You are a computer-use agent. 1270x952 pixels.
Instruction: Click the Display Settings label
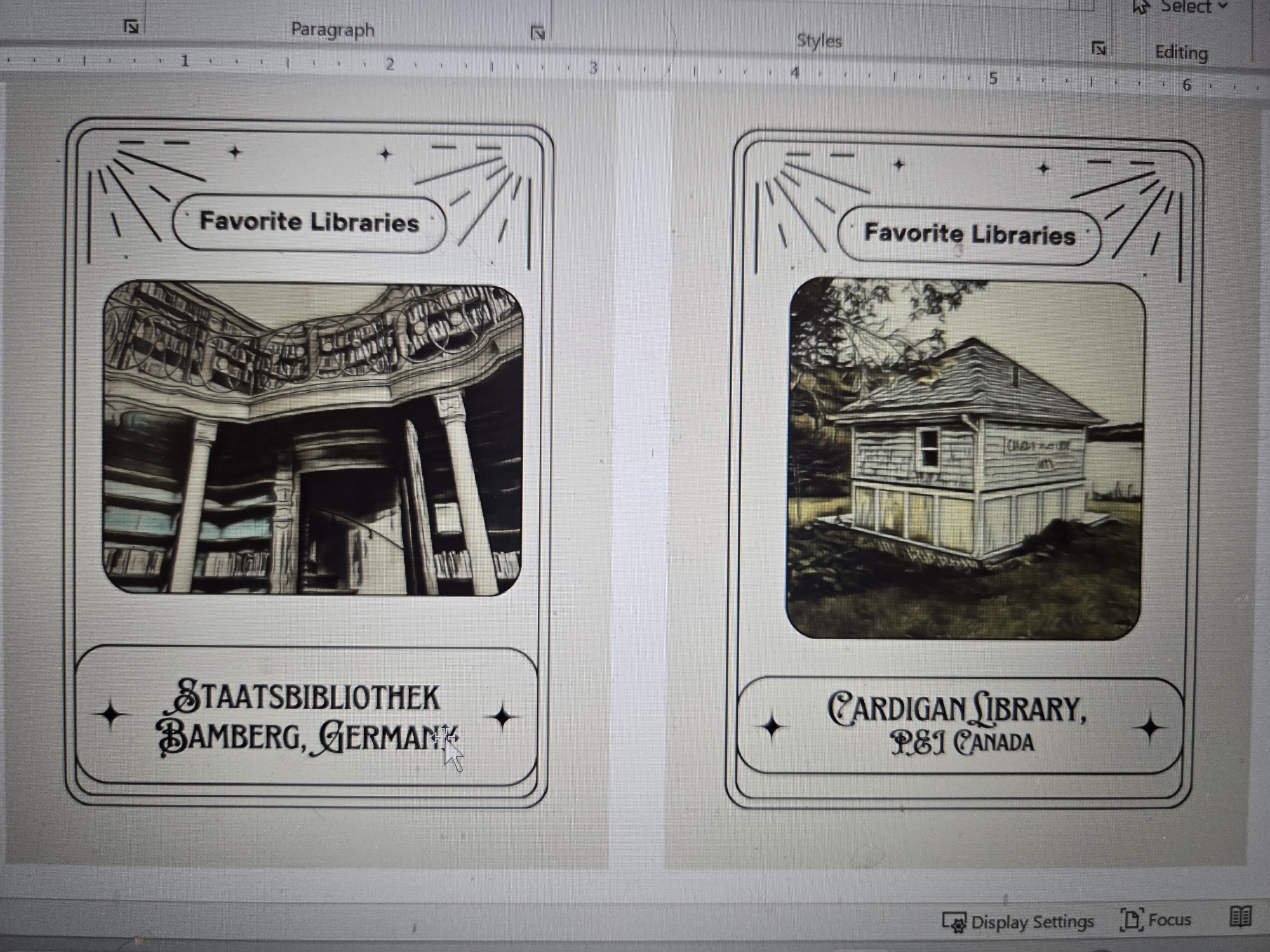tap(1033, 922)
